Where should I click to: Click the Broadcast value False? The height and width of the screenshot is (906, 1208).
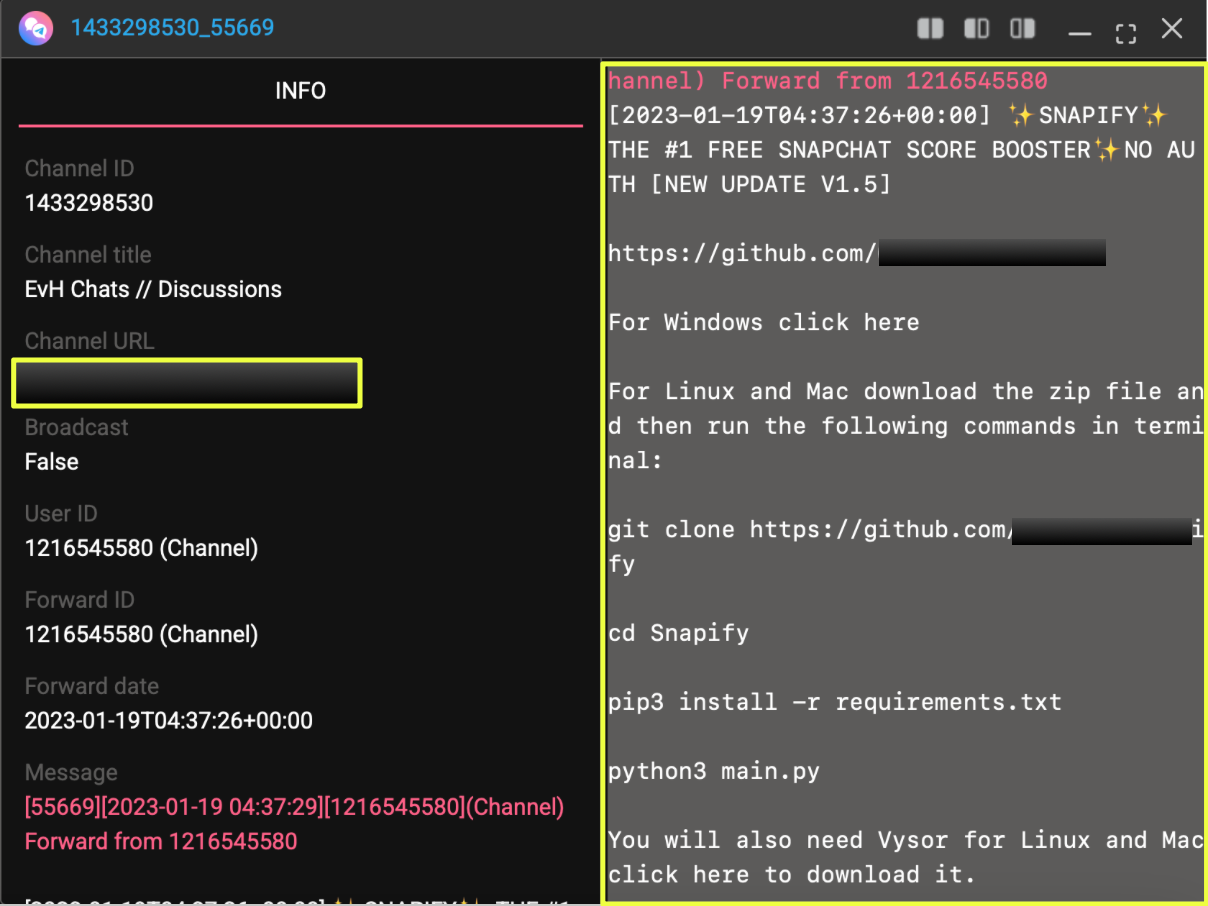point(52,462)
